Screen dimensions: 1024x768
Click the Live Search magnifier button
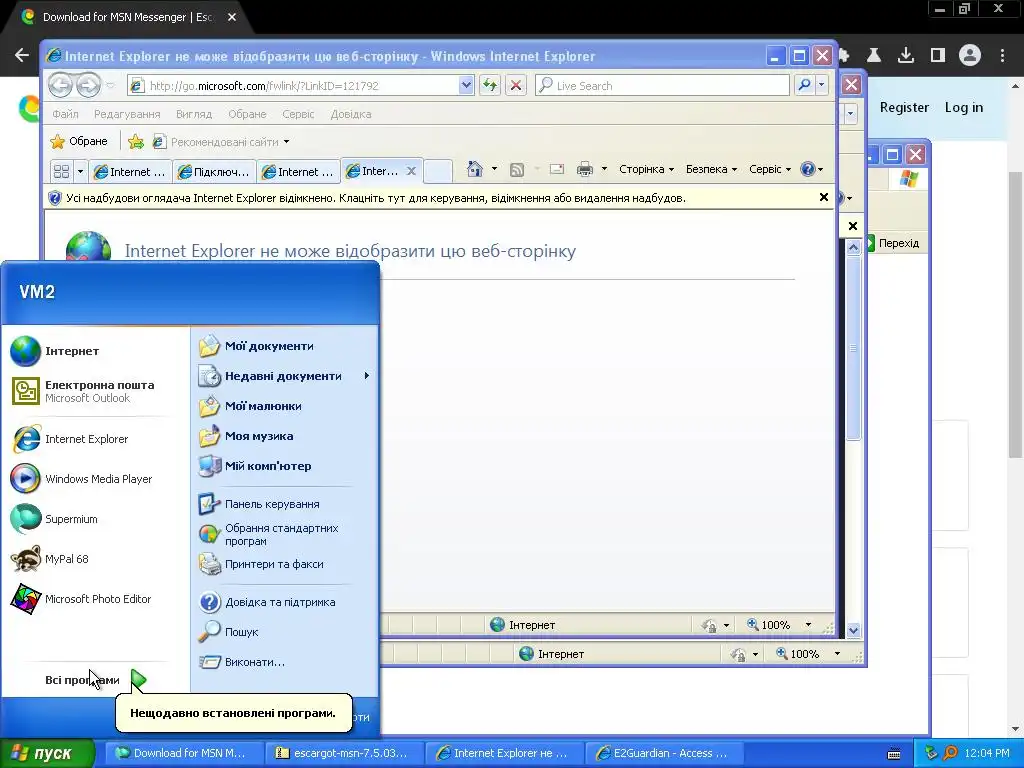pos(805,86)
